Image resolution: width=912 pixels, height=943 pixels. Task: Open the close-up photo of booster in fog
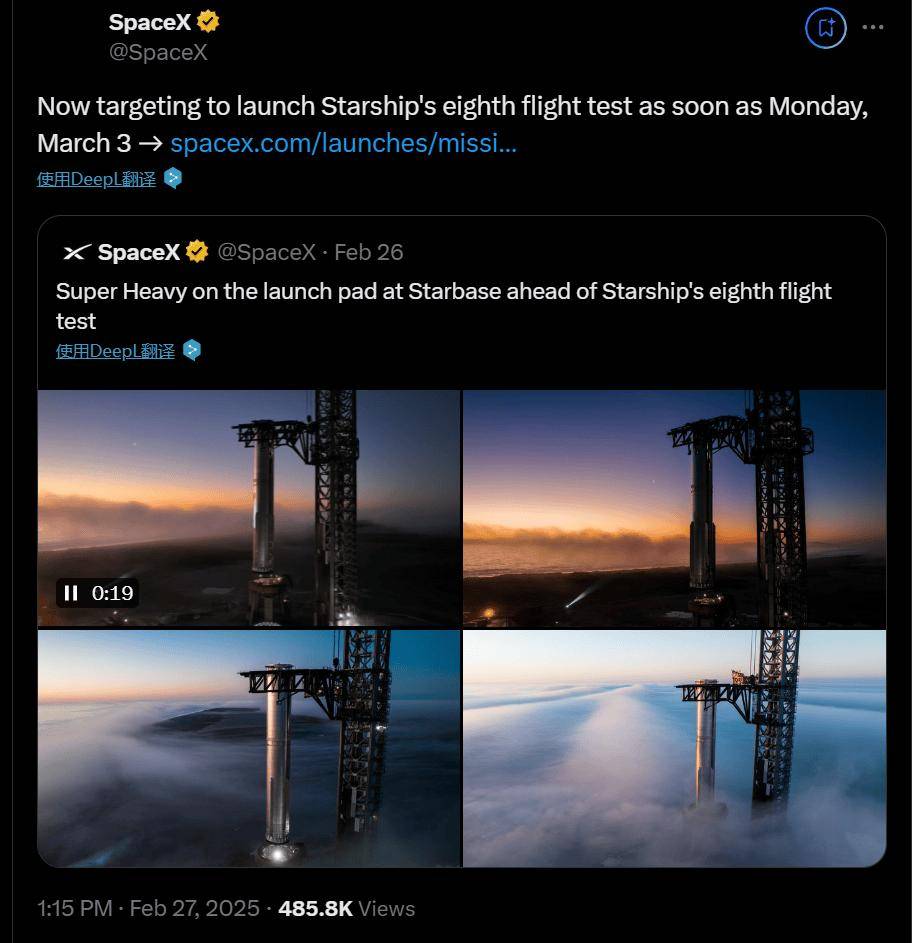coord(249,748)
